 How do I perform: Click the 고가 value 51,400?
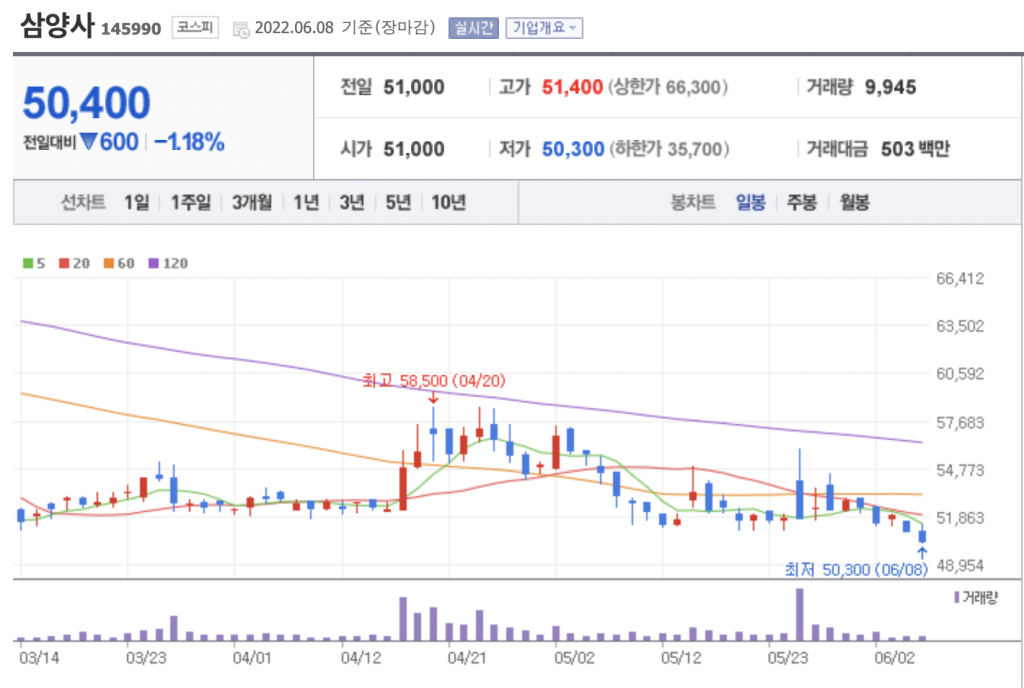pyautogui.click(x=572, y=87)
